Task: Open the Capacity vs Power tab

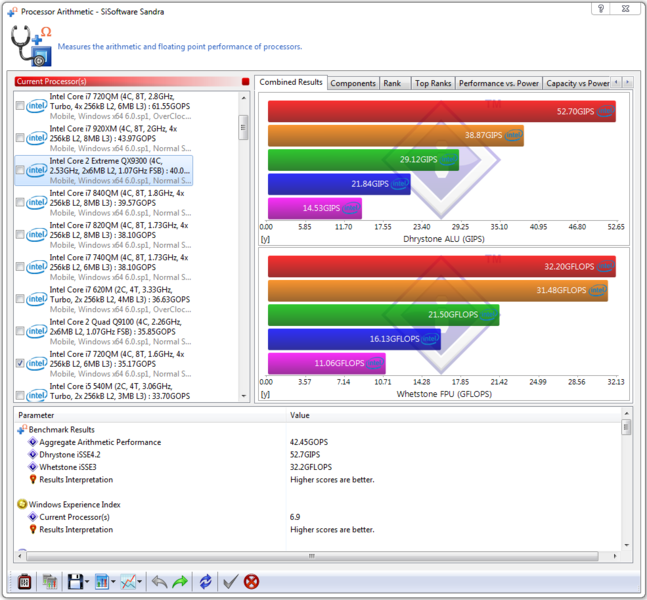Action: click(x=577, y=83)
